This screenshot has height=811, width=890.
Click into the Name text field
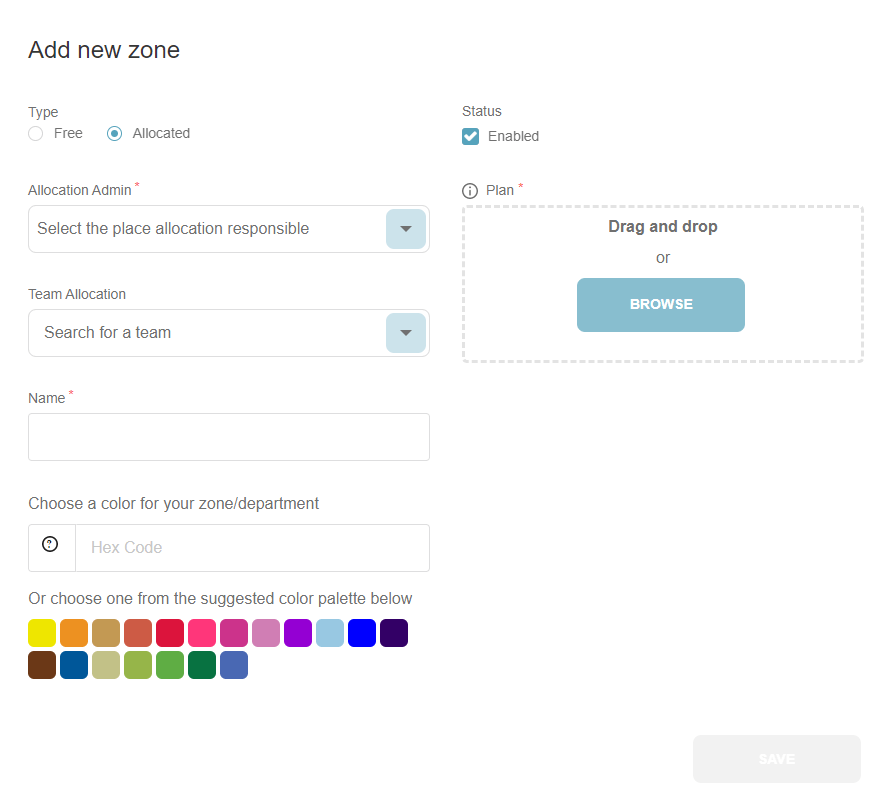(228, 437)
